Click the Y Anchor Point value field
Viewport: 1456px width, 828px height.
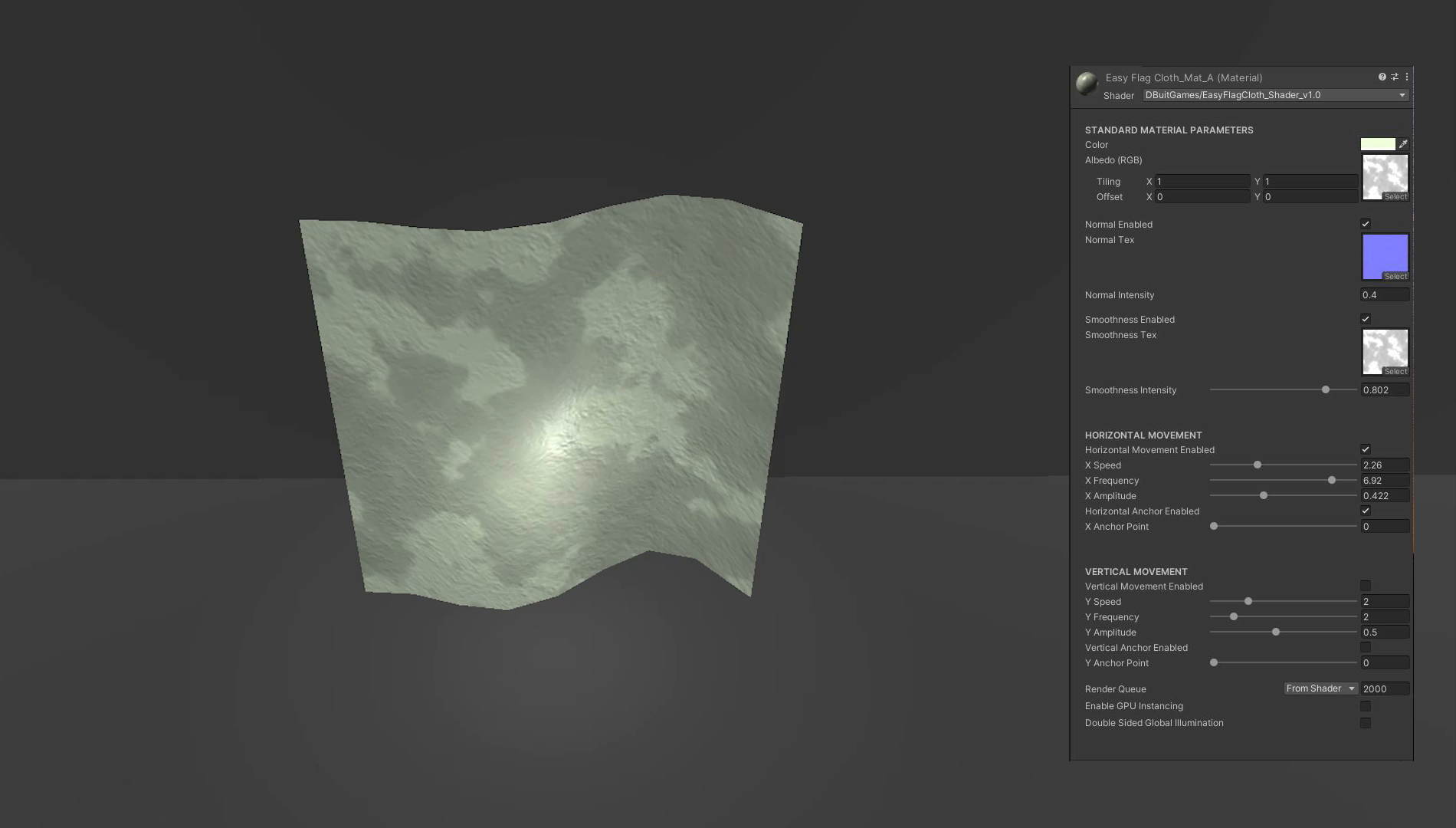(1385, 663)
